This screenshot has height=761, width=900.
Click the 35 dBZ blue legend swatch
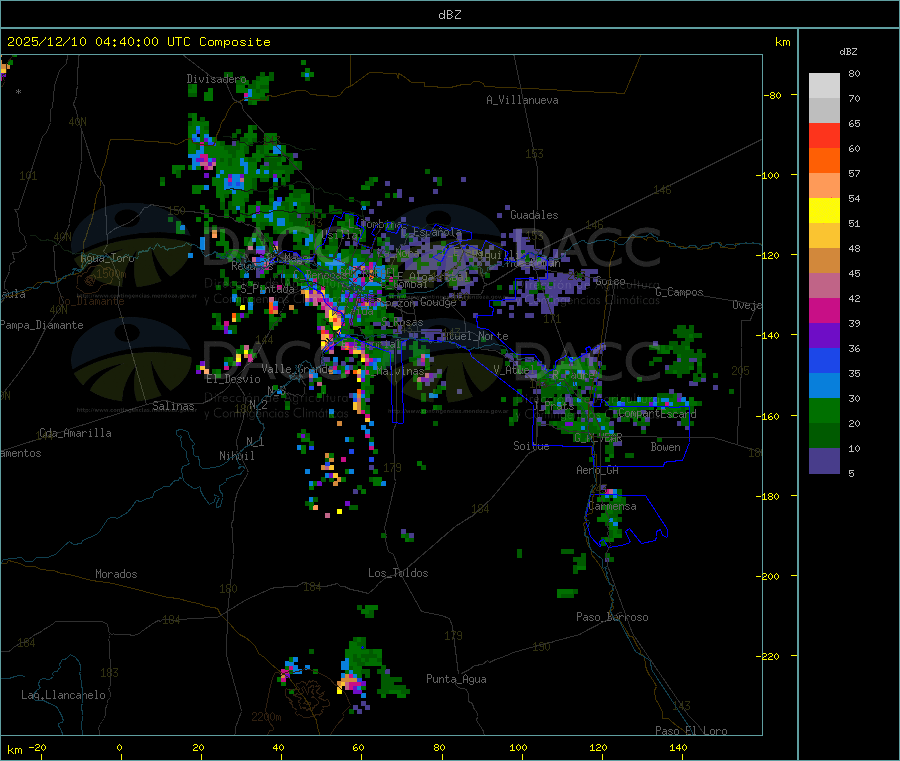824,386
